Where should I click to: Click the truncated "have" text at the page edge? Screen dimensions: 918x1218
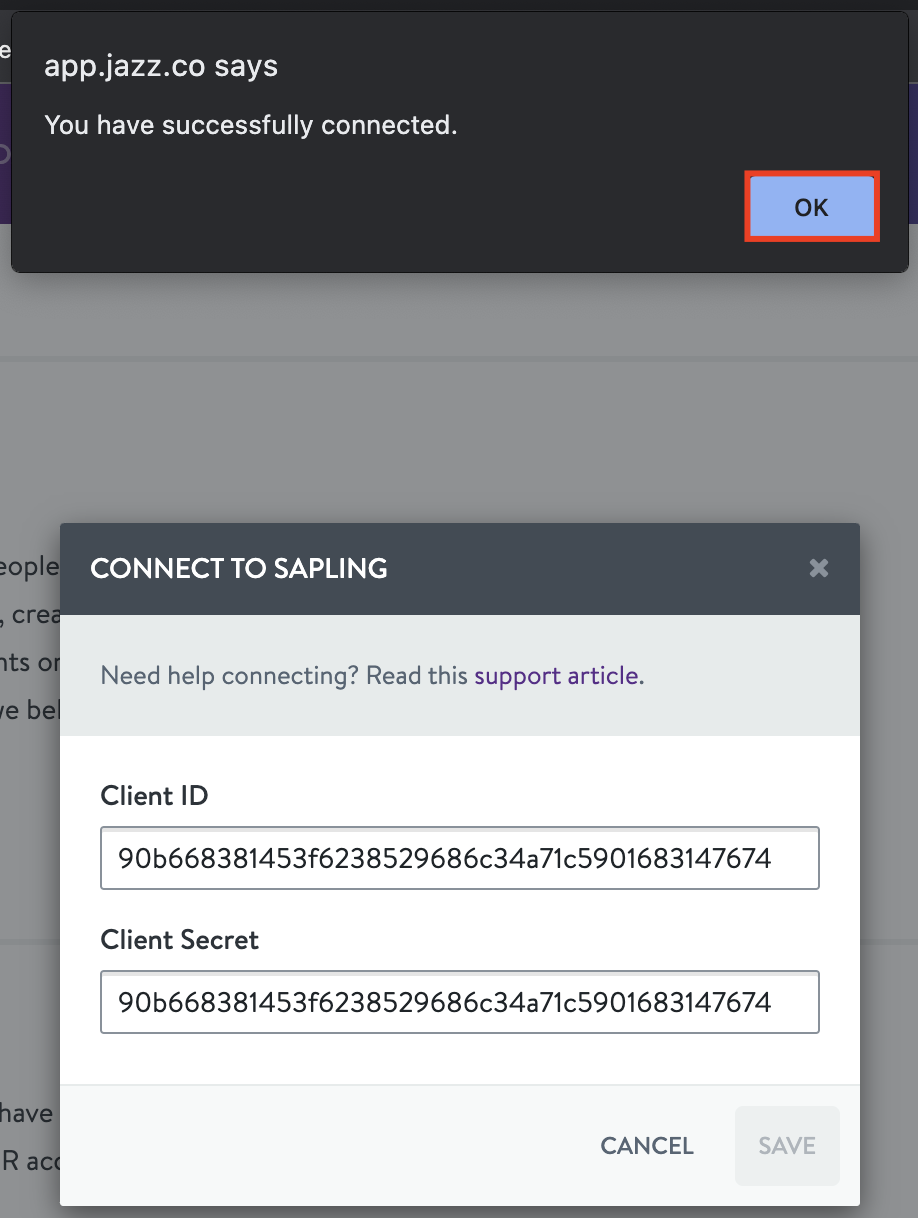(x=26, y=1113)
